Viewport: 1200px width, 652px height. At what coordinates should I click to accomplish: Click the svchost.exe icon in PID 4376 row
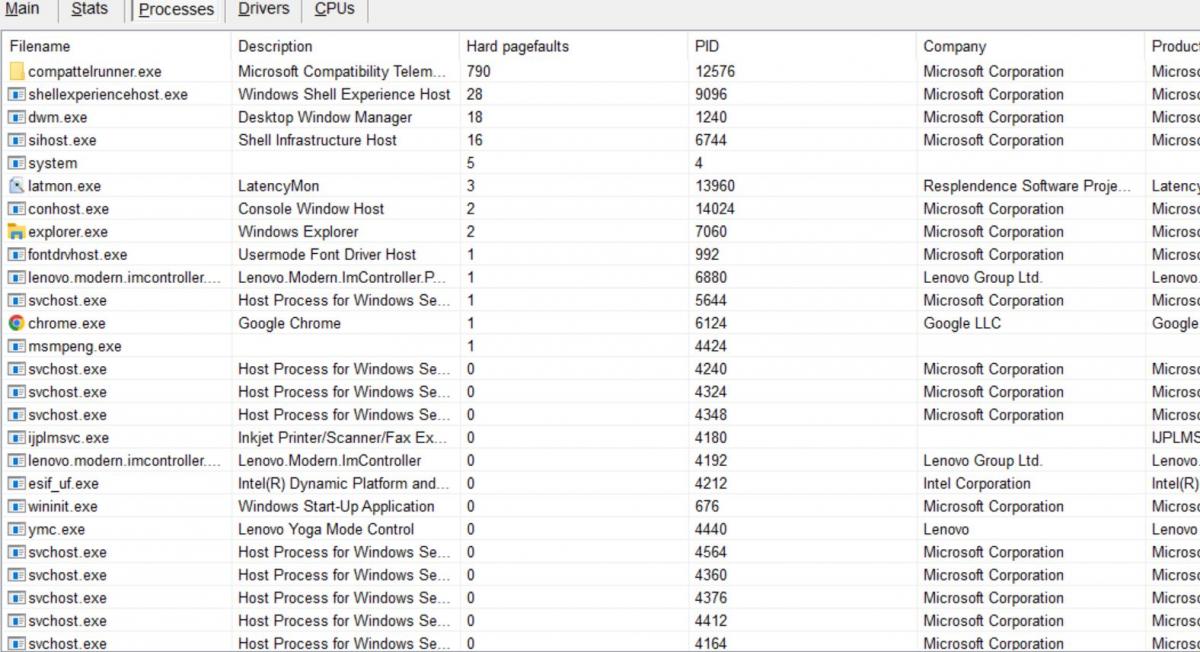(x=17, y=599)
